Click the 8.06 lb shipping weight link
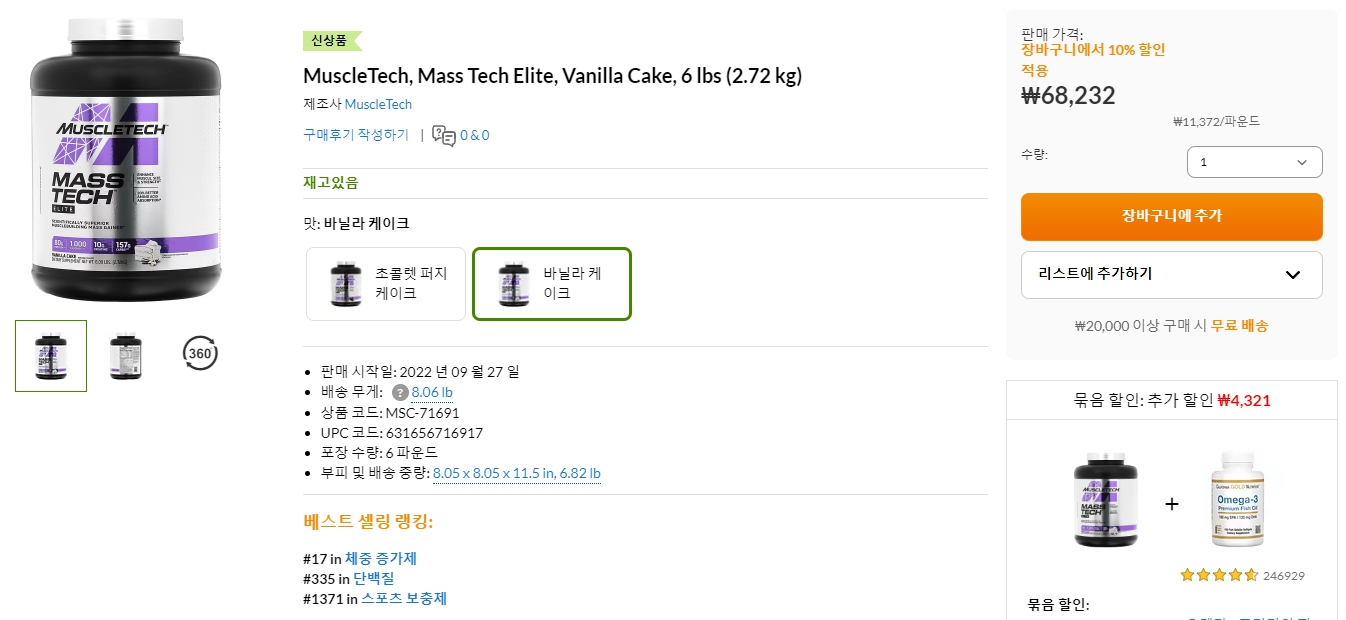The height and width of the screenshot is (620, 1346). click(x=431, y=392)
